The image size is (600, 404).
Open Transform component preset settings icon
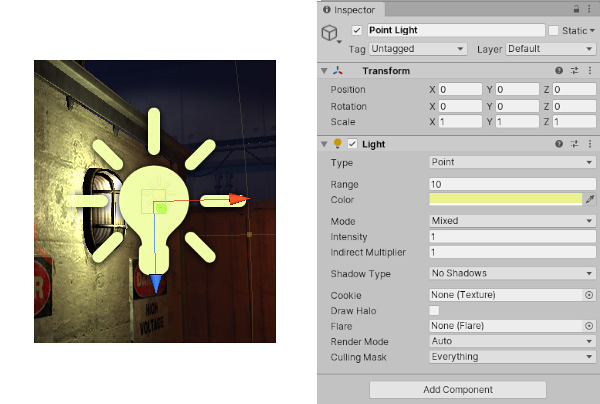(575, 71)
